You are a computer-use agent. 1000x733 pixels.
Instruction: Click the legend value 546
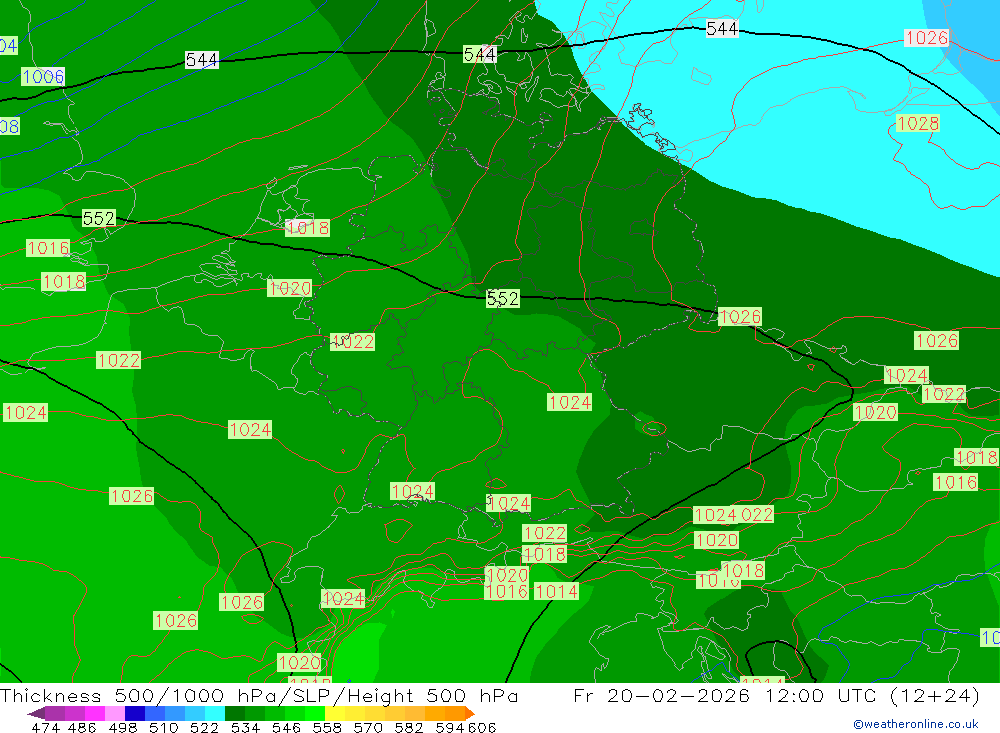pyautogui.click(x=286, y=727)
